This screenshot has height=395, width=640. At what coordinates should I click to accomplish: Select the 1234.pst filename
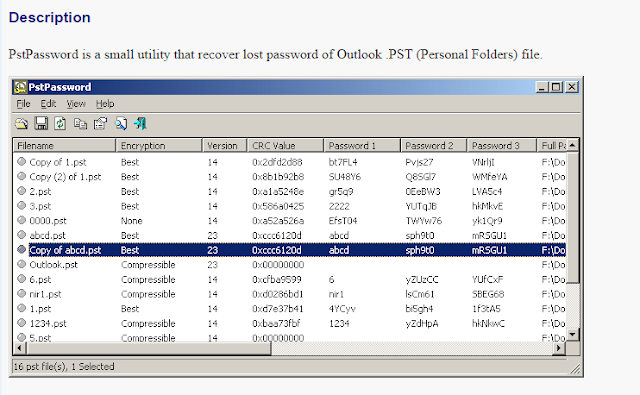(48, 324)
